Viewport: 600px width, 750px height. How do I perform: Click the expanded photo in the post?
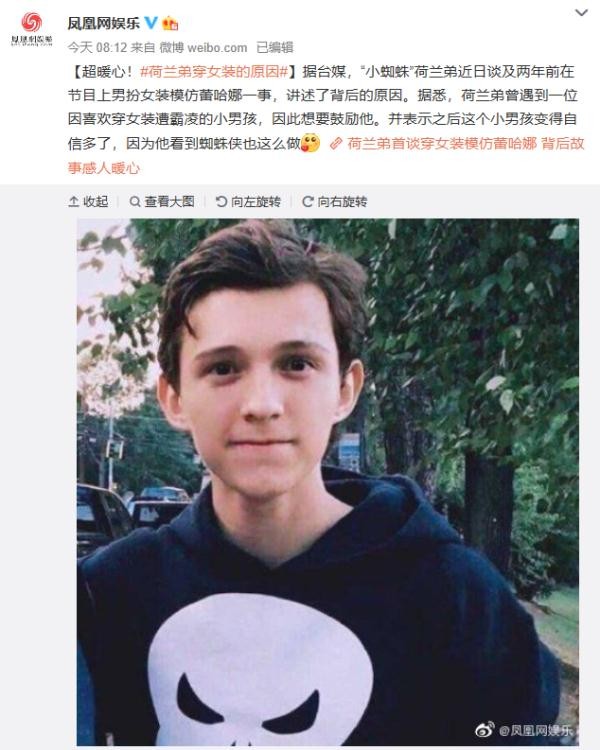coord(328,482)
